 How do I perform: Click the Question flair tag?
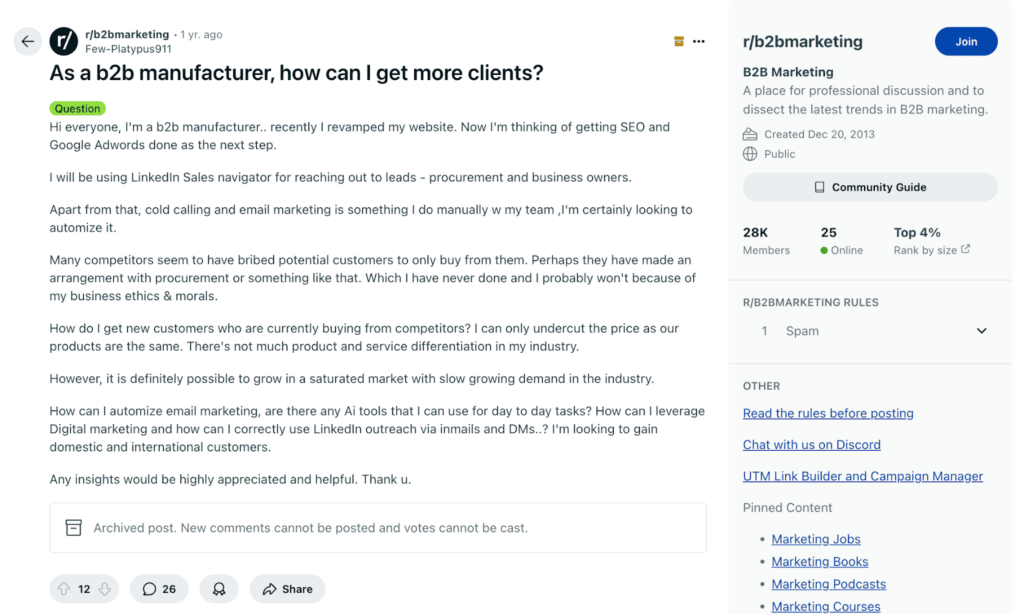[x=77, y=108]
